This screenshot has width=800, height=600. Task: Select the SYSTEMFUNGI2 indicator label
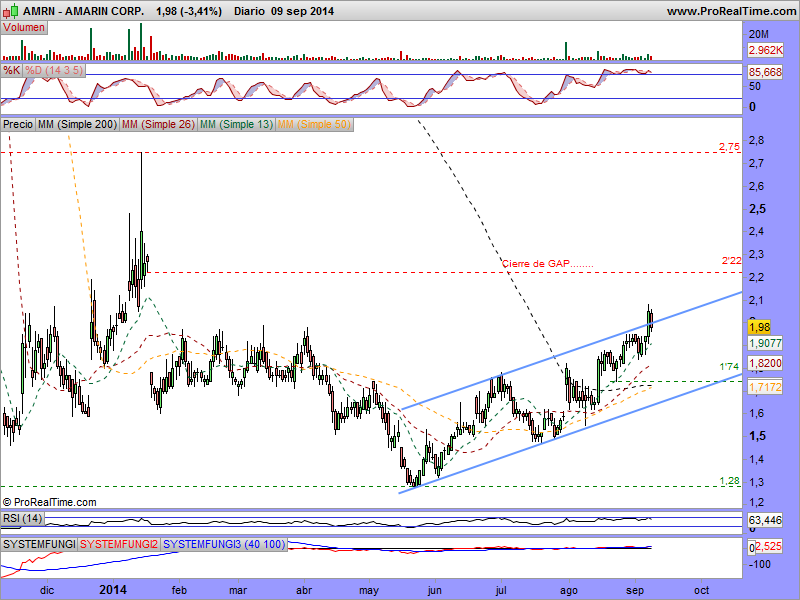pos(119,544)
